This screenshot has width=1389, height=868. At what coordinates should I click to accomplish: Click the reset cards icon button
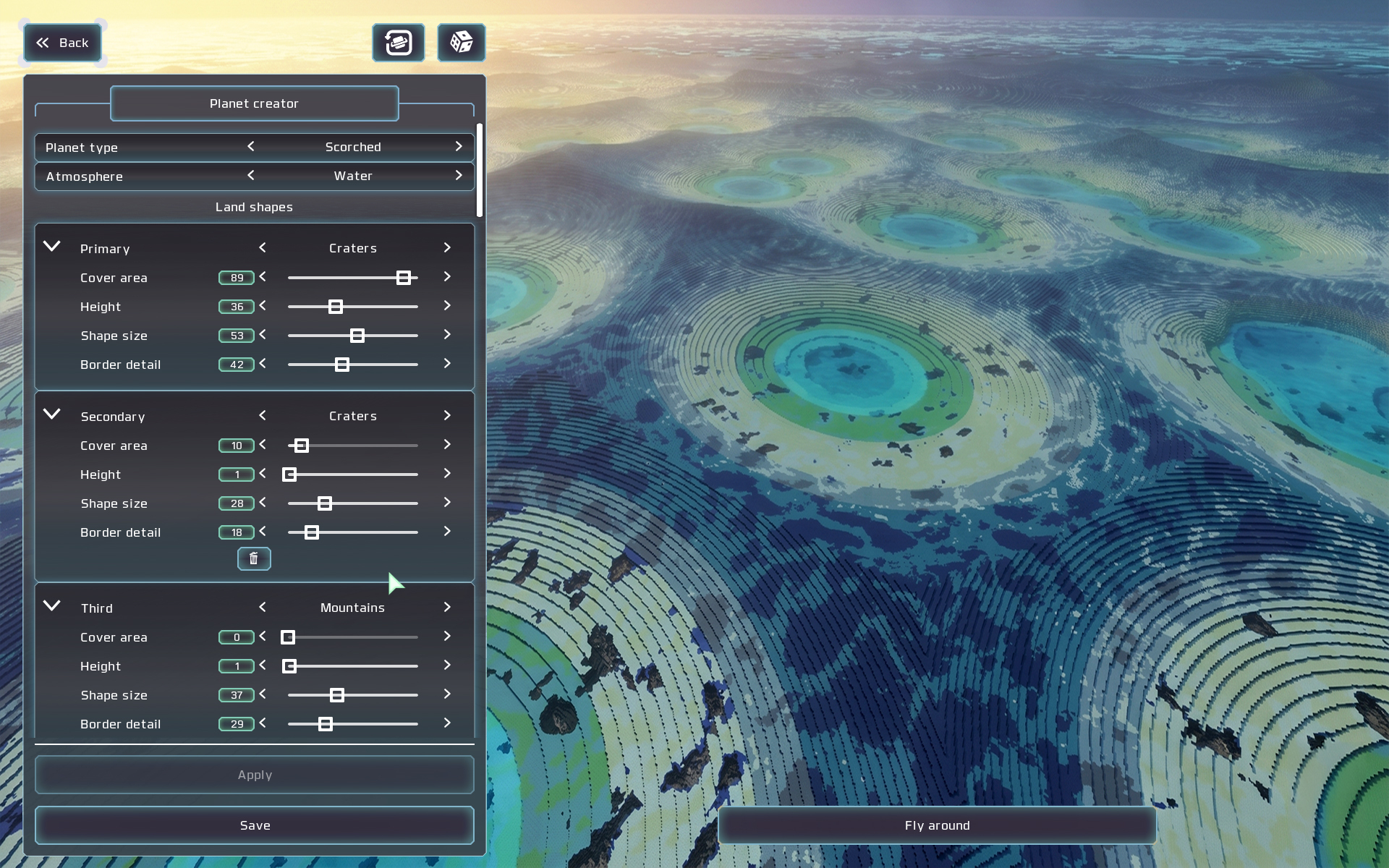pyautogui.click(x=399, y=43)
